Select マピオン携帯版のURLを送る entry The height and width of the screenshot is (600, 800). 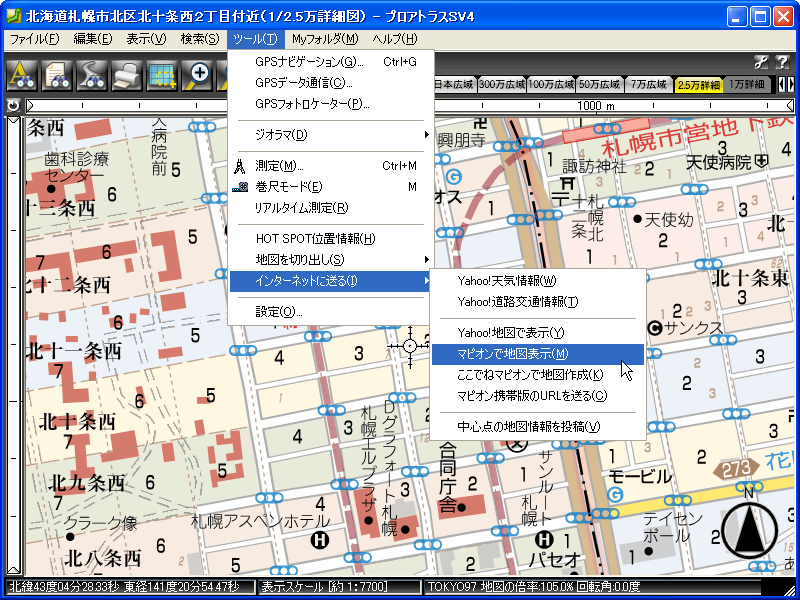[x=537, y=396]
